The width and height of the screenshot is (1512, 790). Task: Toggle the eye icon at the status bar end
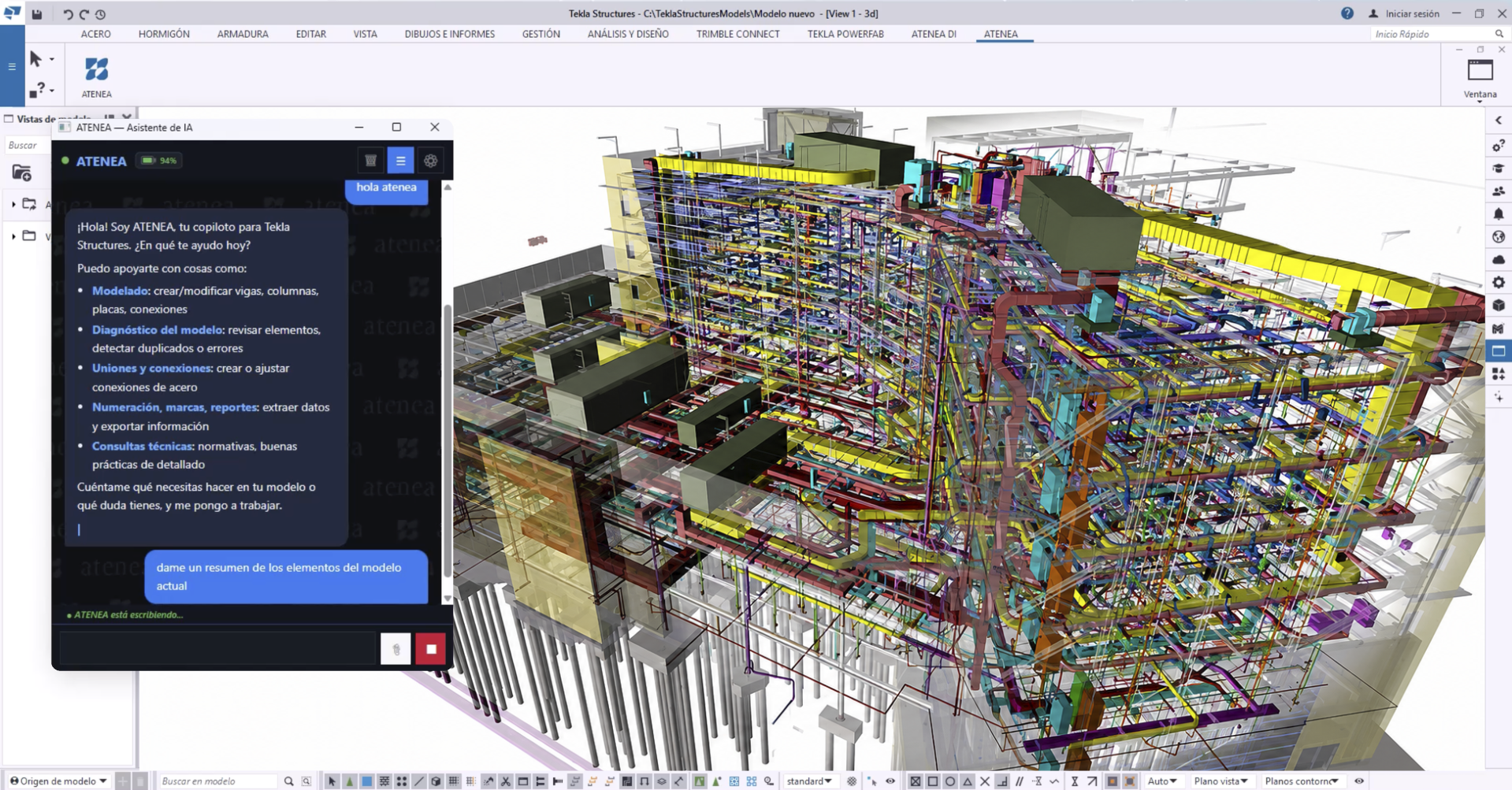tap(1359, 781)
